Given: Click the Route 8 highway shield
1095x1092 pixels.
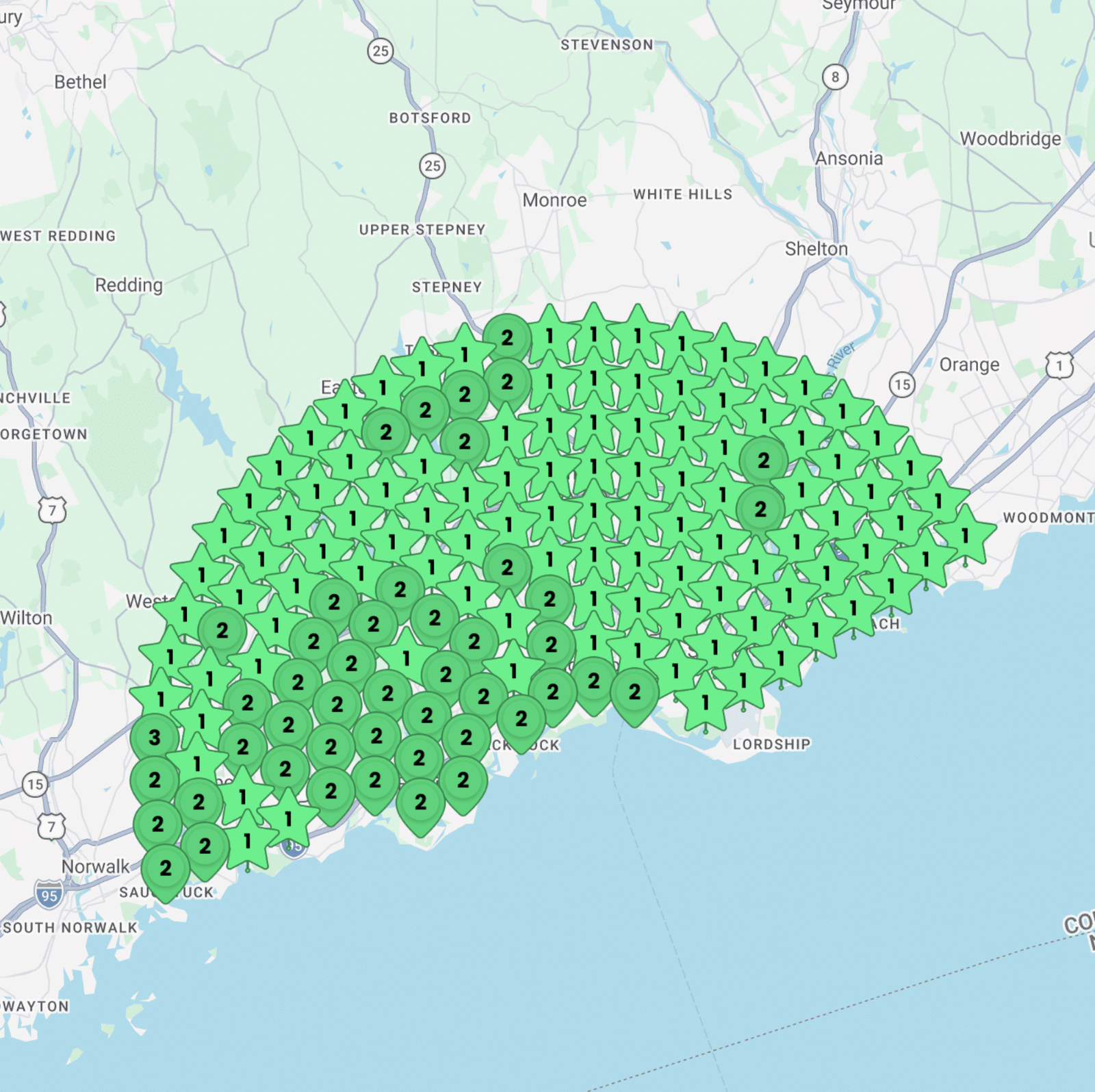Looking at the screenshot, I should pos(835,77).
